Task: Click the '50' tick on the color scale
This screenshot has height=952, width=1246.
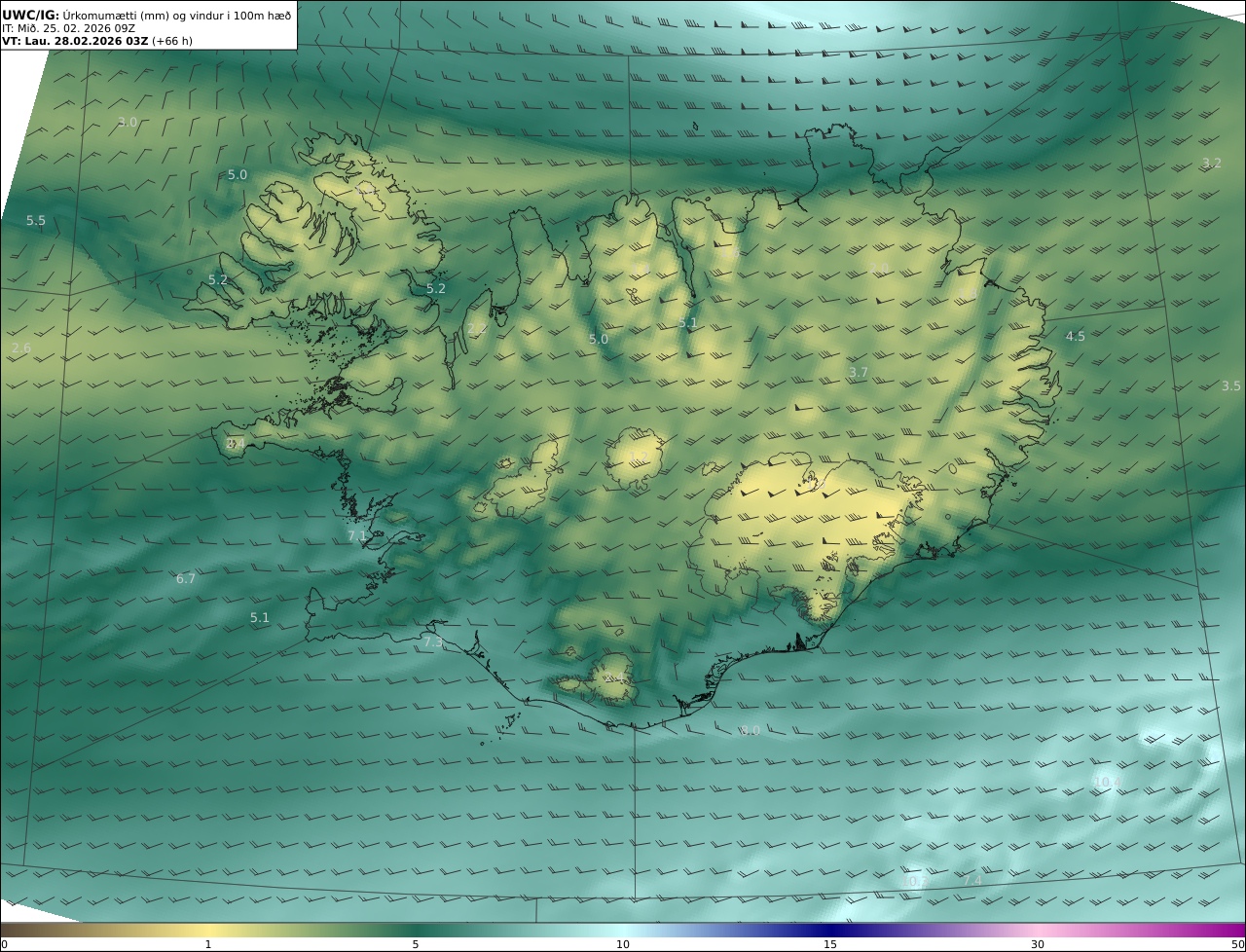Action: coord(1237,944)
